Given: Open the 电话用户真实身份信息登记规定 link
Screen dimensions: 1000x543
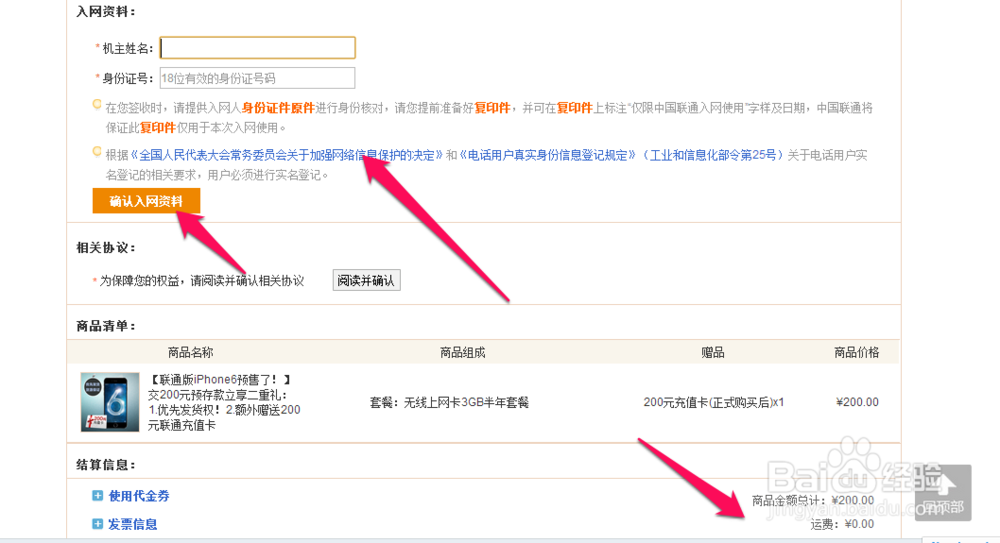Looking at the screenshot, I should (x=548, y=155).
